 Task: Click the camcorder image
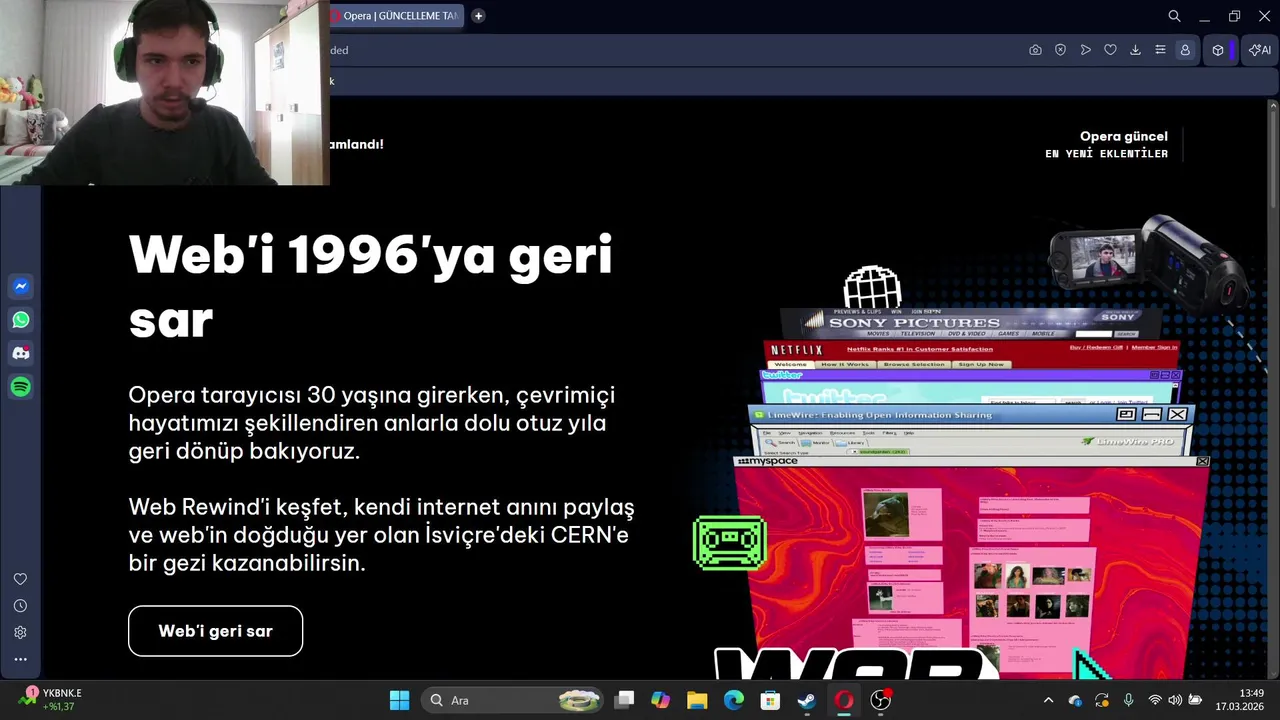(1150, 262)
